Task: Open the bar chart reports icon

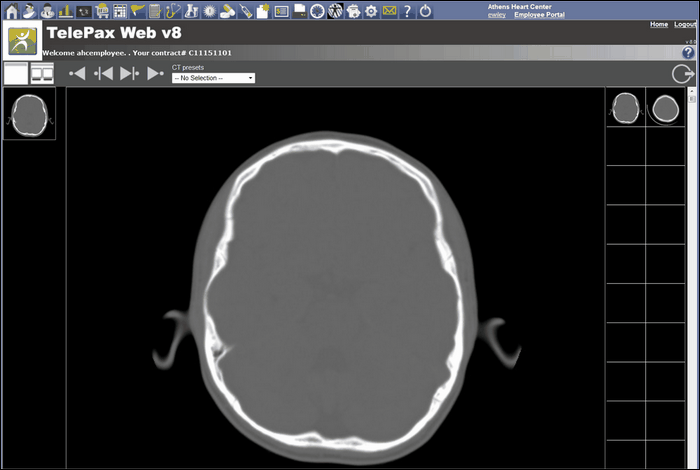Action: 65,11
